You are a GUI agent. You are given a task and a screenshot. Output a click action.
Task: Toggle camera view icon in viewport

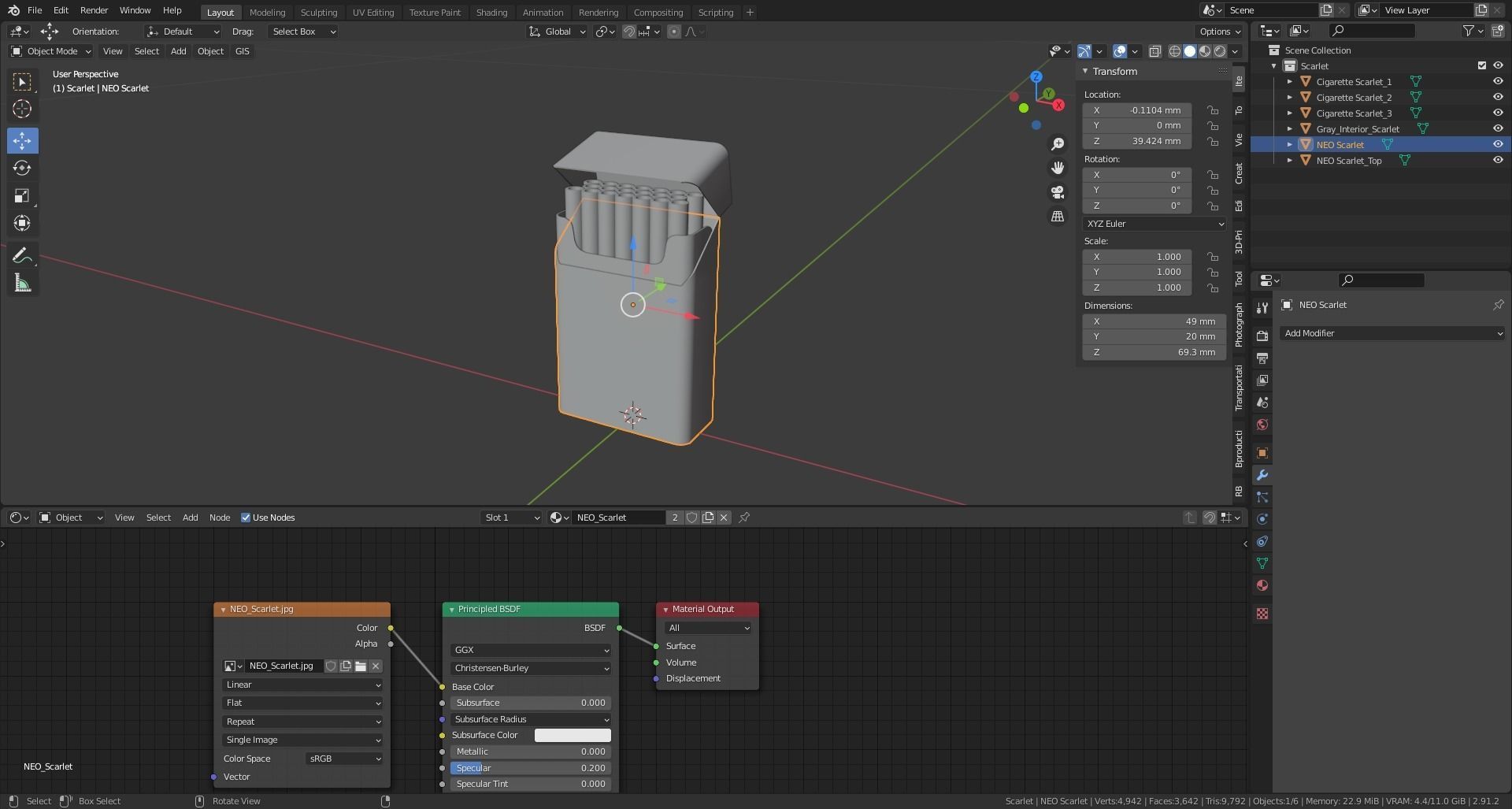(1058, 192)
